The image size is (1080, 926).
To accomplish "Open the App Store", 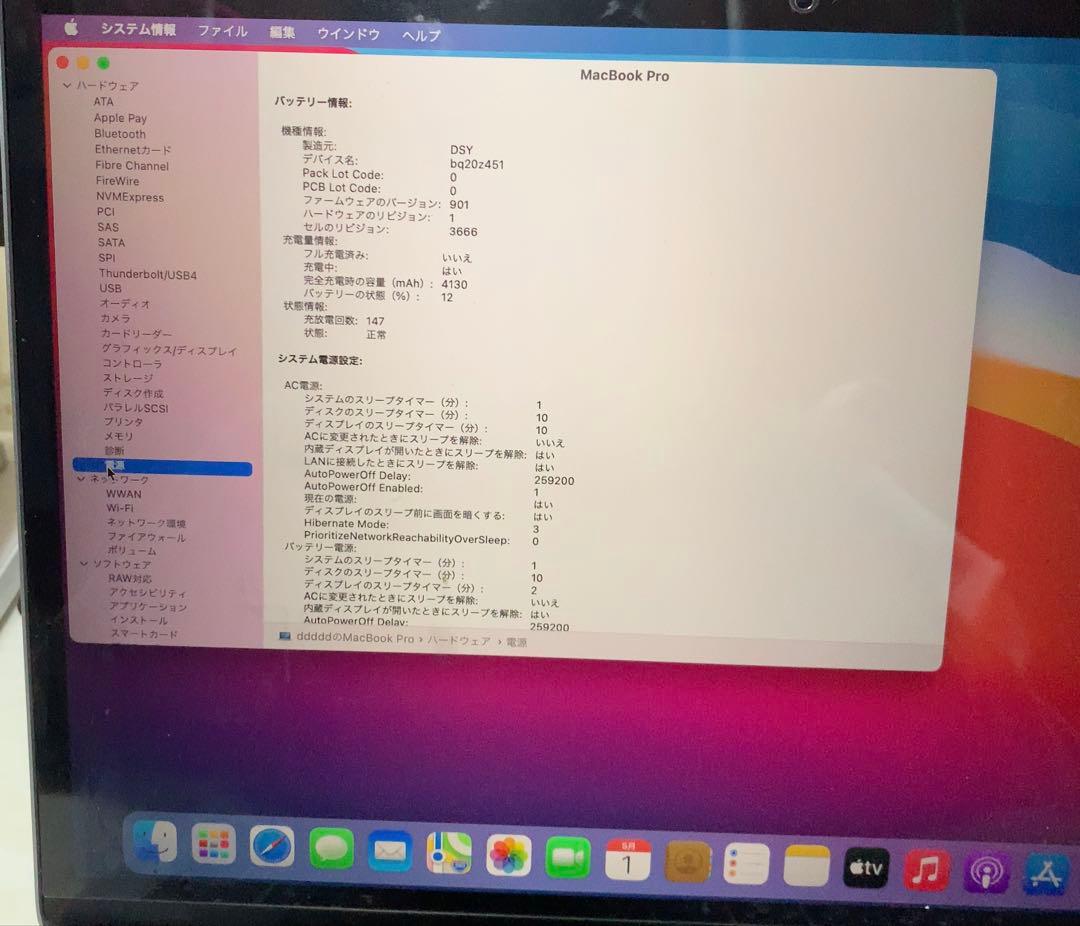I will 1045,868.
